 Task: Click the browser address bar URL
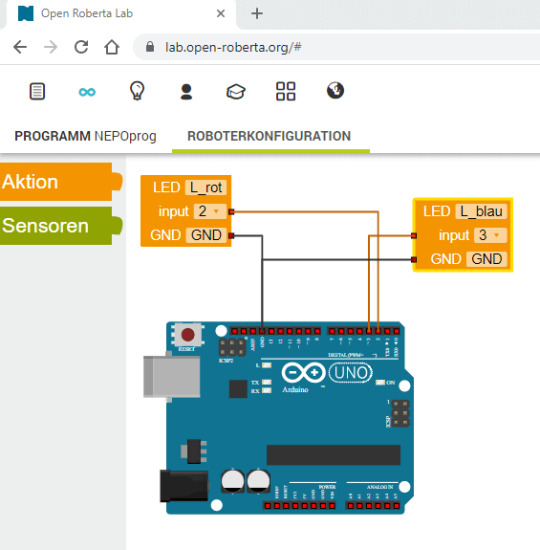pos(233,47)
